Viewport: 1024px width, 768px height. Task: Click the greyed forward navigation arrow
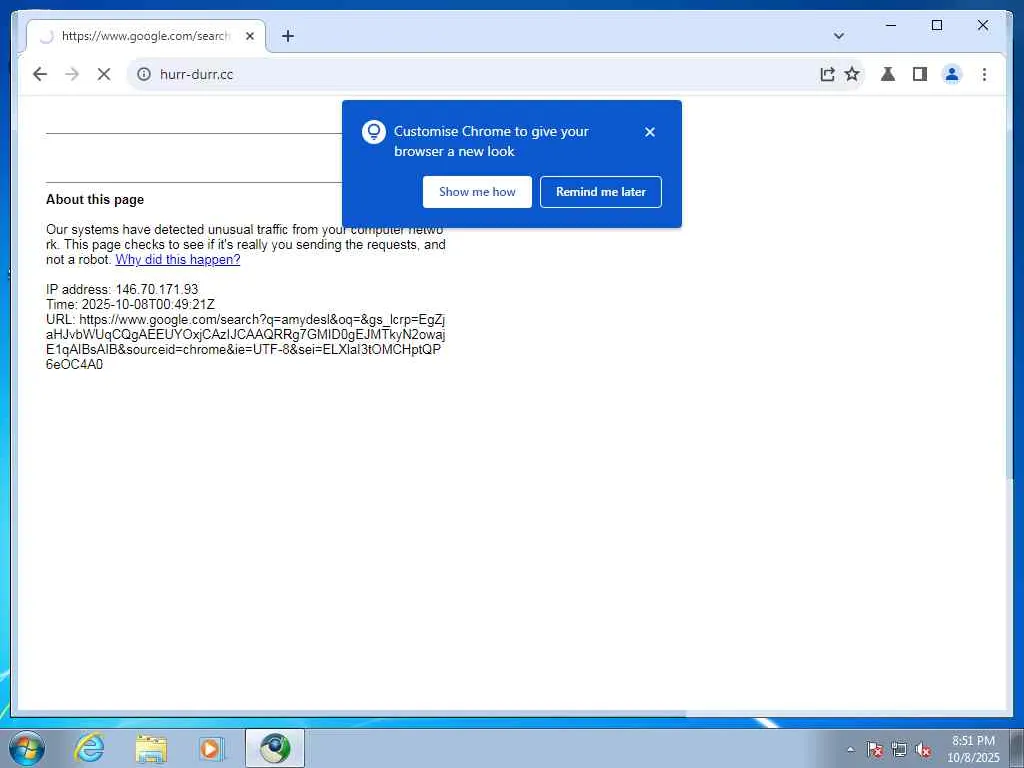pos(72,74)
